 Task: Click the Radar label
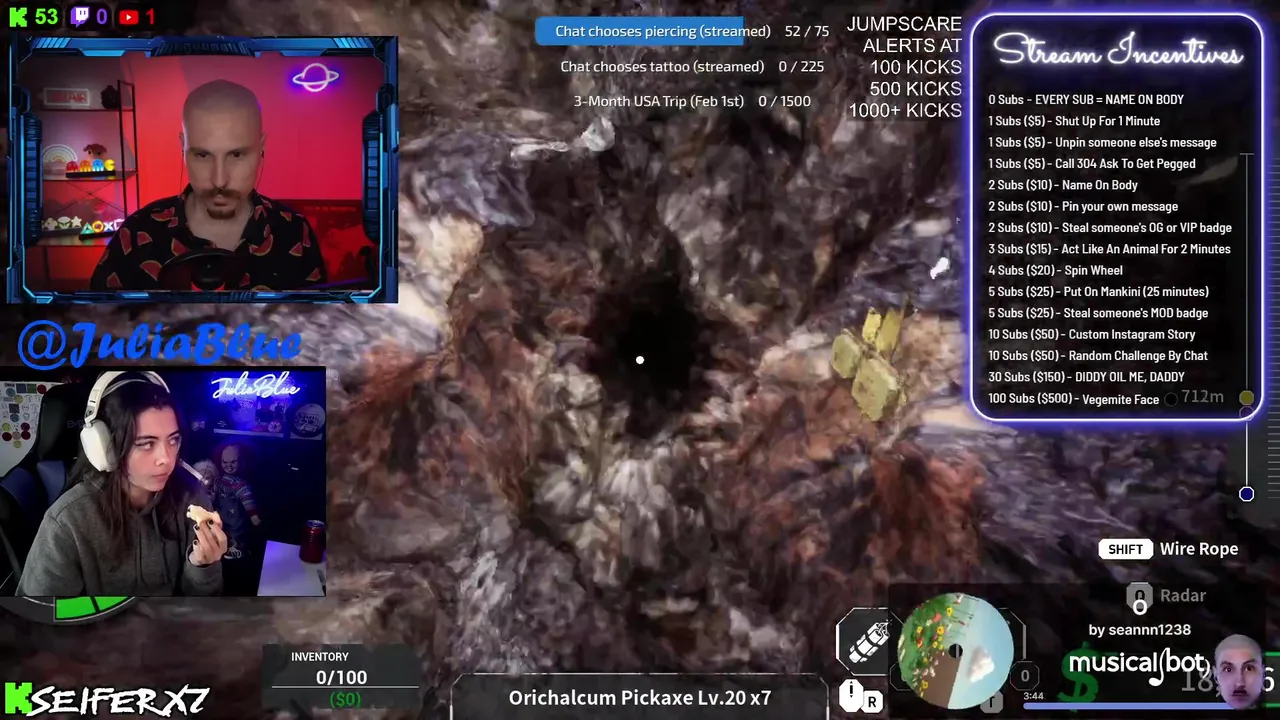[1183, 595]
